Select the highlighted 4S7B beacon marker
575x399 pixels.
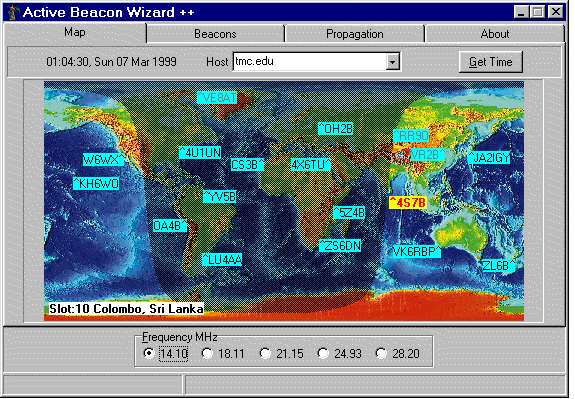tap(408, 202)
